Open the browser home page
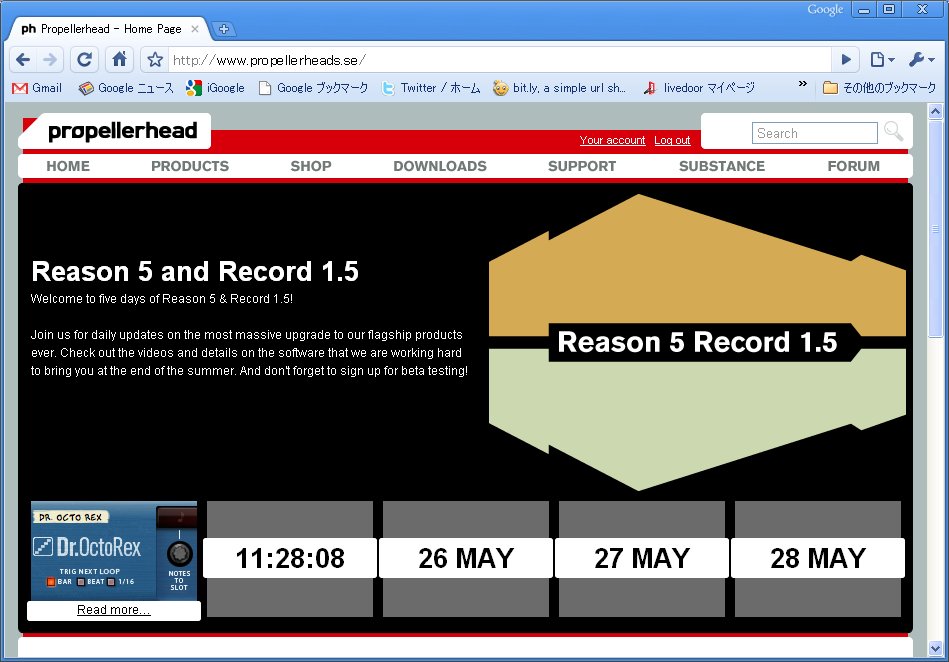This screenshot has height=662, width=949. click(x=119, y=59)
